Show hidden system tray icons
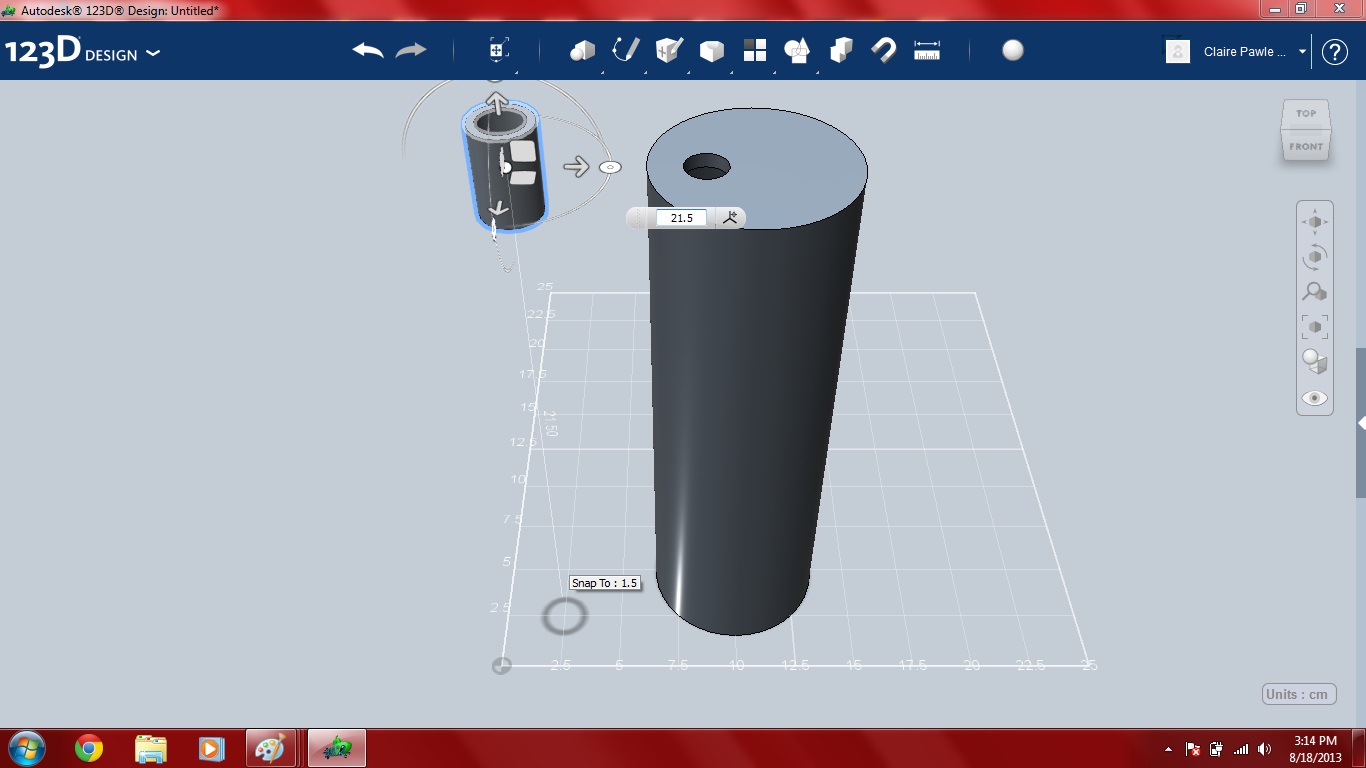The image size is (1366, 768). coord(1169,749)
